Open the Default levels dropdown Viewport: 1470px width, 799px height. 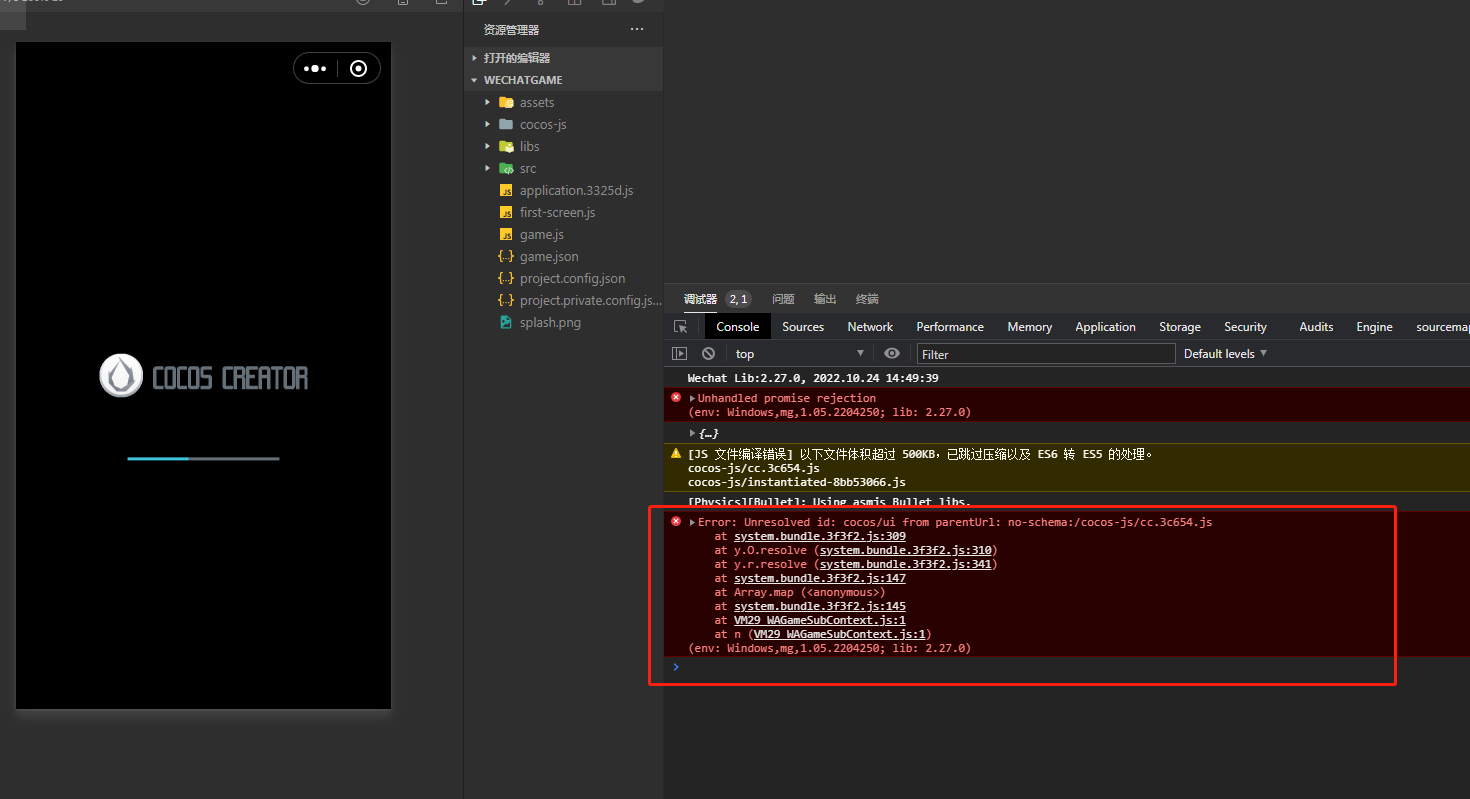pyautogui.click(x=1225, y=354)
